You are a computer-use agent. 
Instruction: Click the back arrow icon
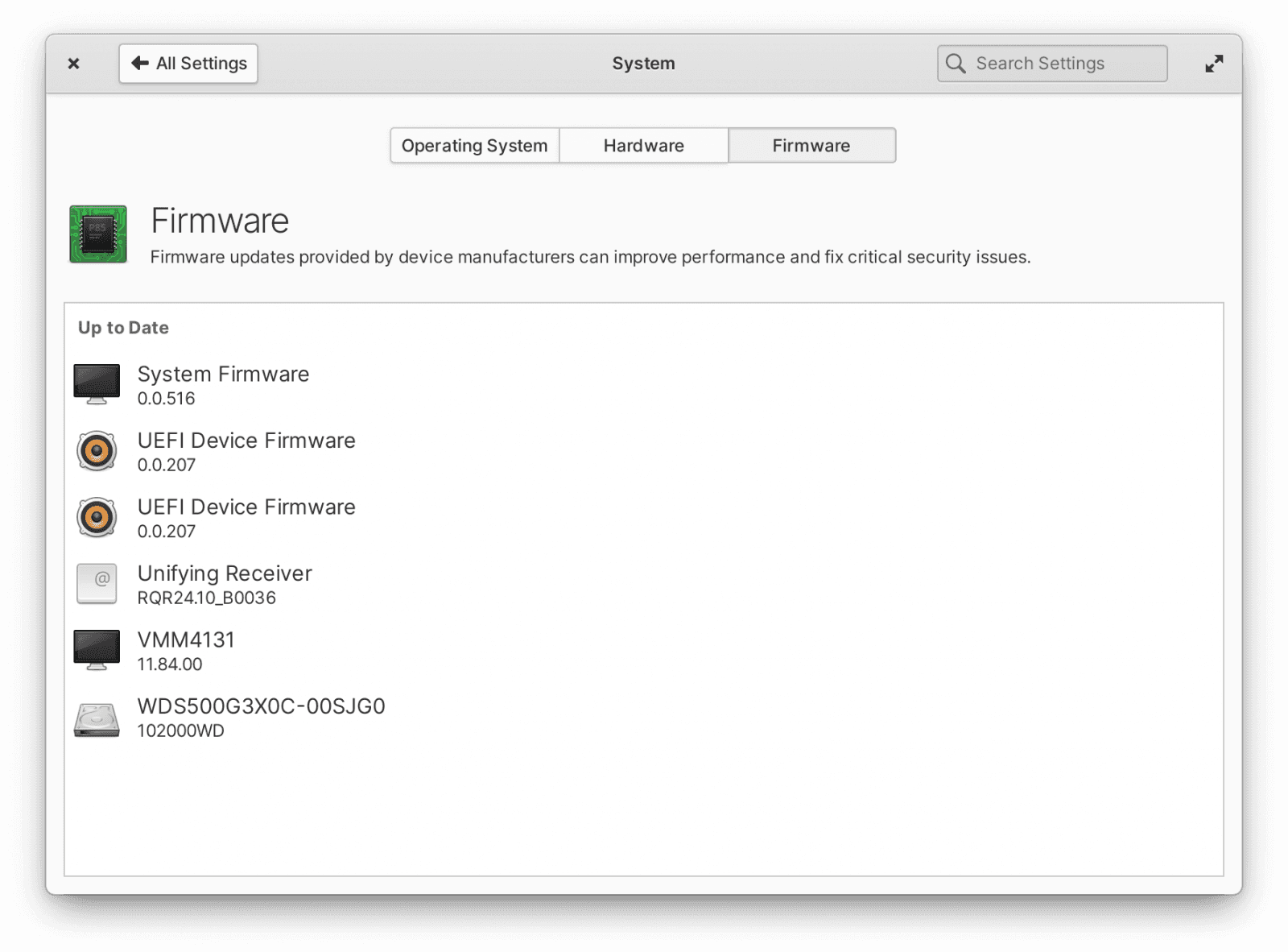point(142,63)
